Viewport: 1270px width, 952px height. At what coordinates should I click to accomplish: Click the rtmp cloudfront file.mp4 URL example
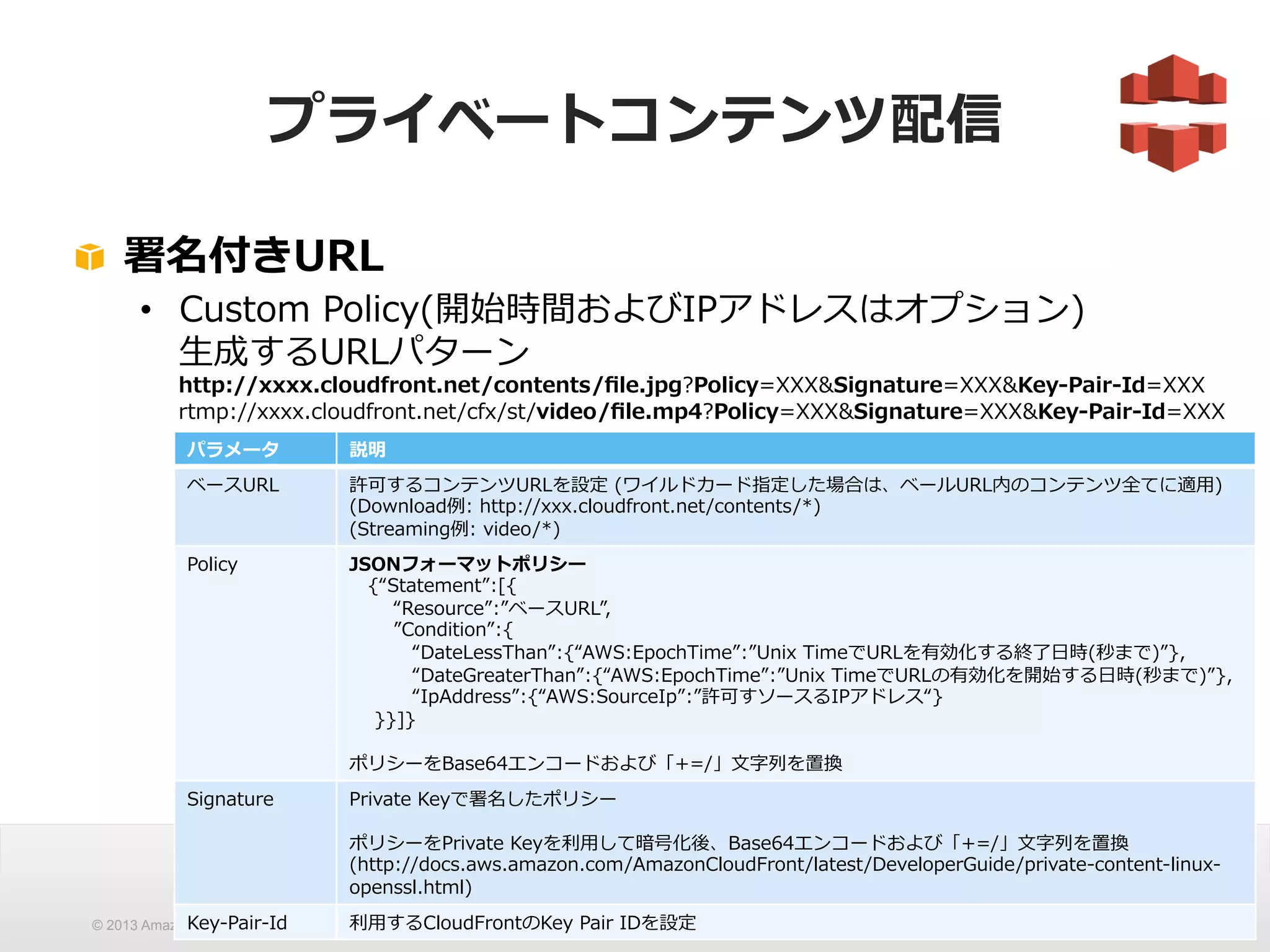pyautogui.click(x=701, y=412)
